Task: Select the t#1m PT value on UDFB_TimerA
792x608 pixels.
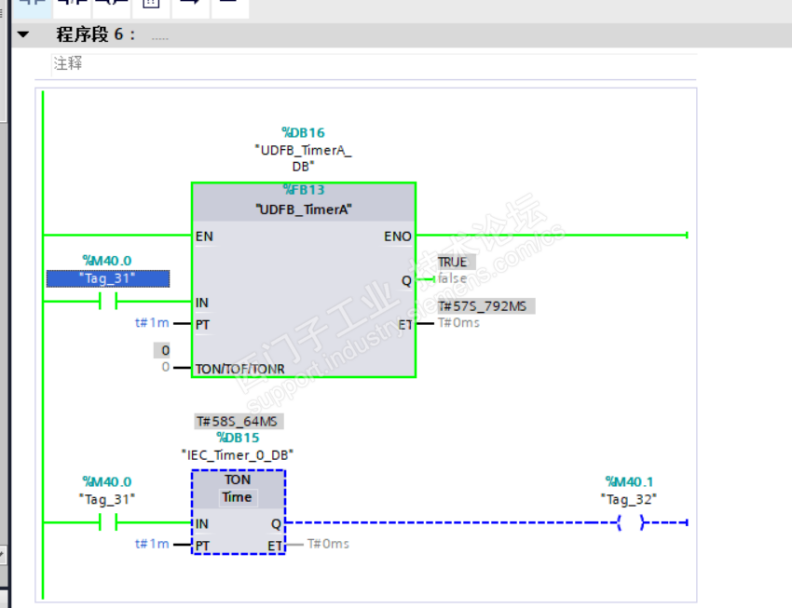Action: pos(152,323)
